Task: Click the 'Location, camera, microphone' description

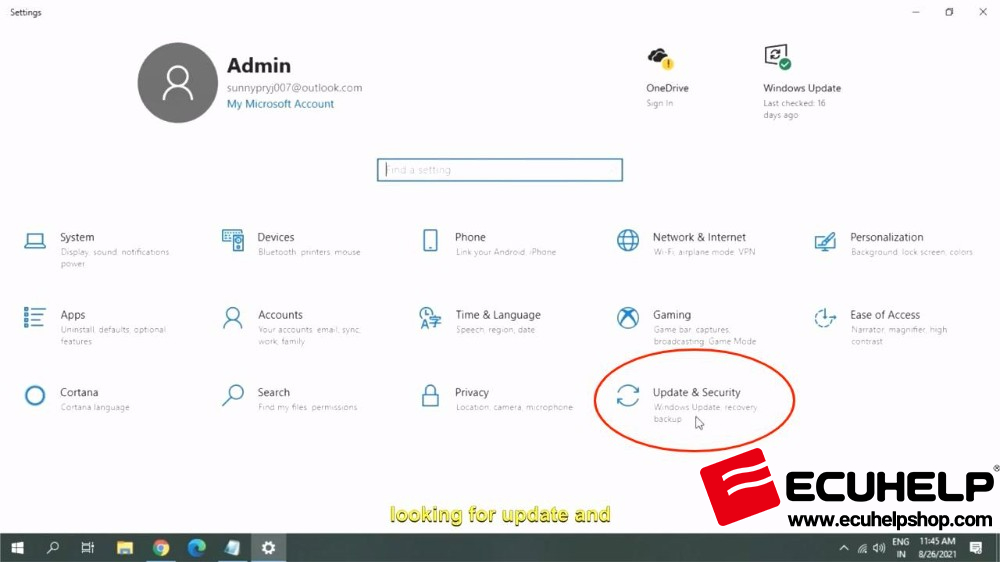Action: point(514,407)
